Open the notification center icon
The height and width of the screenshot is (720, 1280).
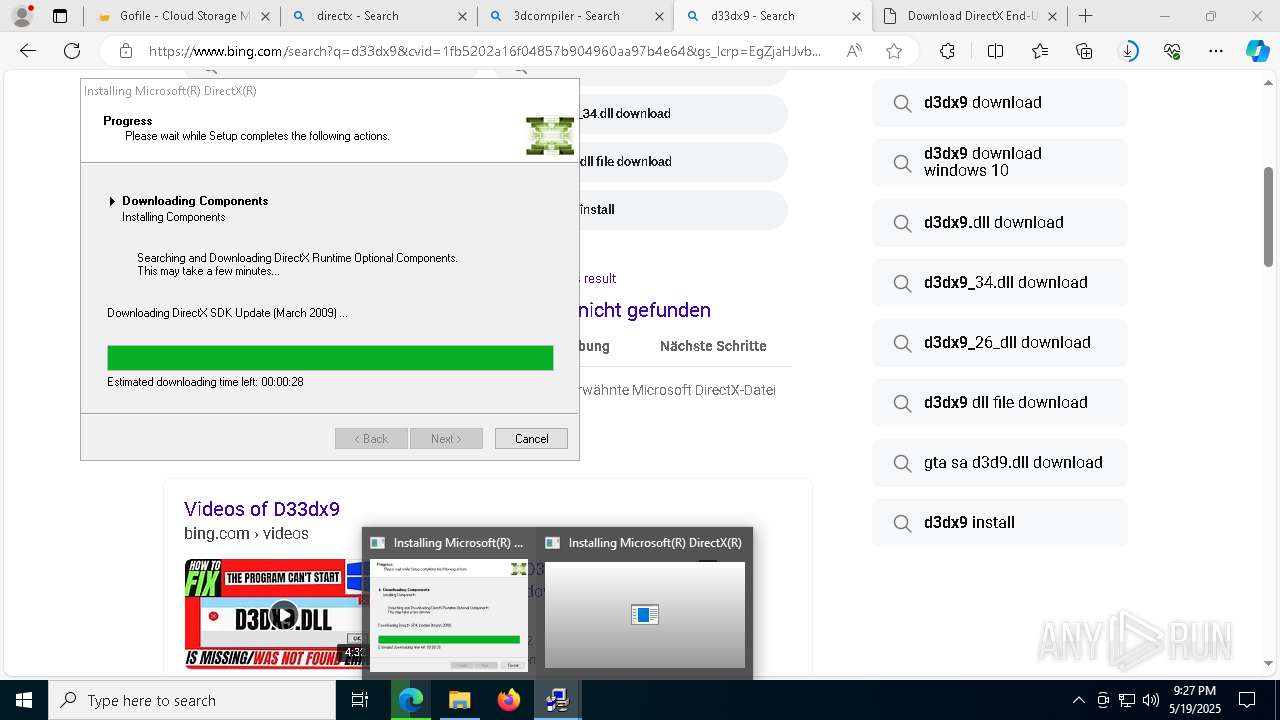pos(1247,700)
